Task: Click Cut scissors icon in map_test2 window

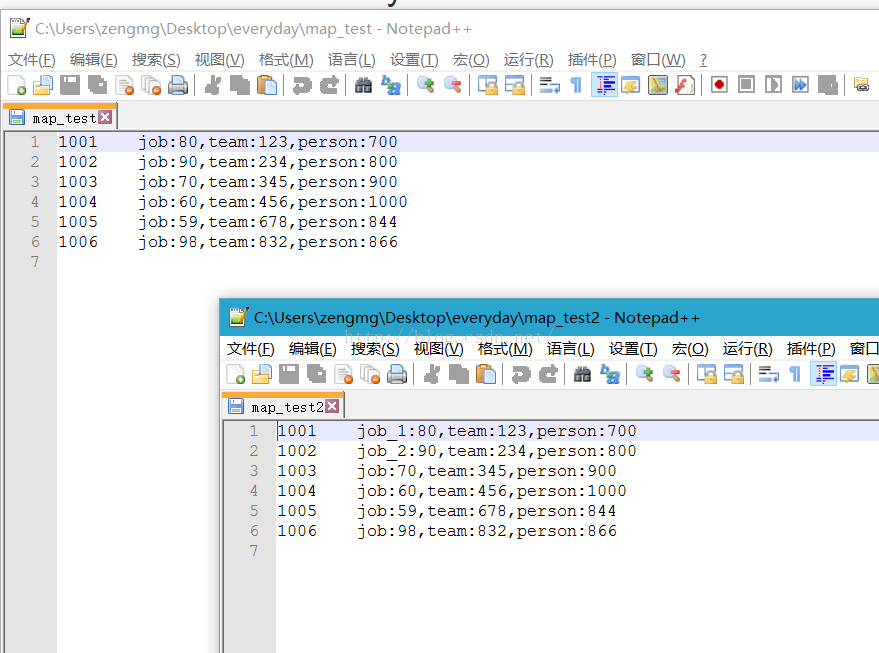Action: (x=432, y=374)
